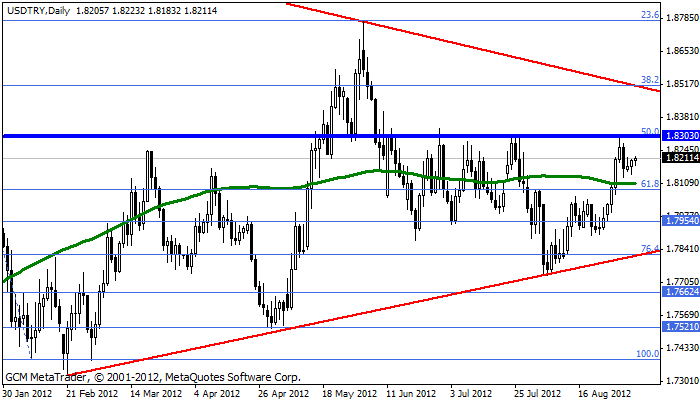Select the 23.6 Fibonacci level label
This screenshot has width=700, height=402.
tap(650, 15)
